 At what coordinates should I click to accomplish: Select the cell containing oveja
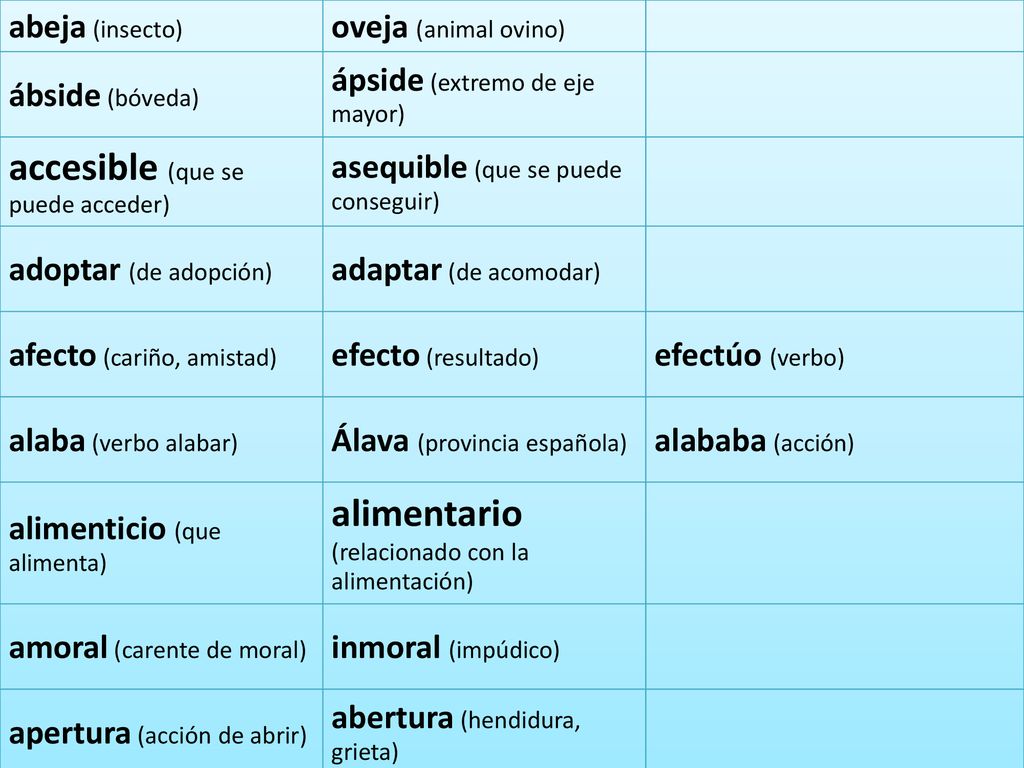[x=484, y=26]
